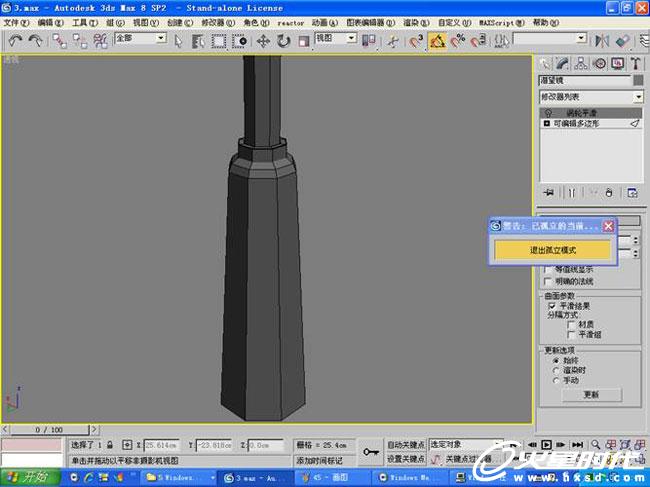Enable the 平滑组 separate-by checkbox
650x487 pixels.
pos(571,334)
